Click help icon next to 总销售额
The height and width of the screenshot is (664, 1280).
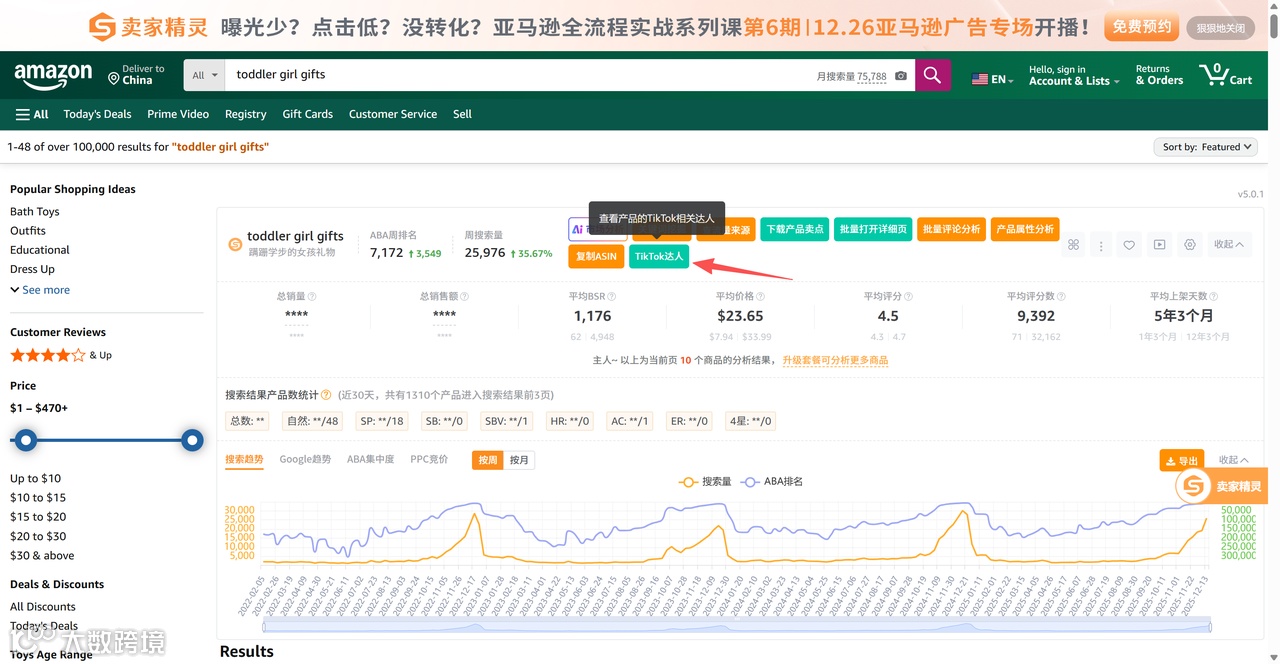coord(465,297)
